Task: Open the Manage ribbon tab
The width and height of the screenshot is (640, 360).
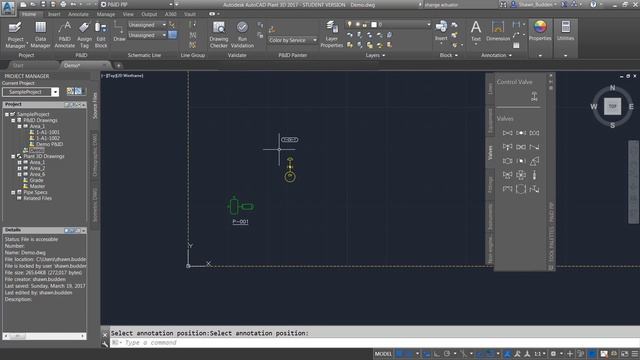Action: 106,14
